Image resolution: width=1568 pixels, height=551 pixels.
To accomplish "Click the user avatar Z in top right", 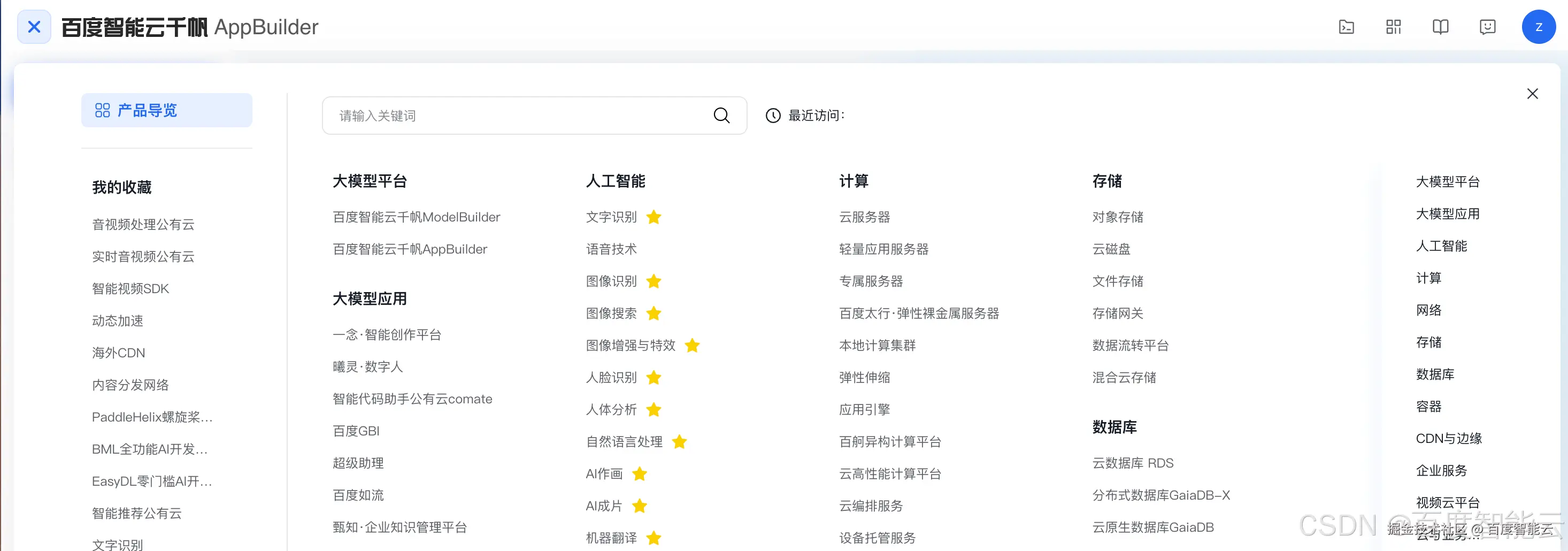I will [1539, 27].
